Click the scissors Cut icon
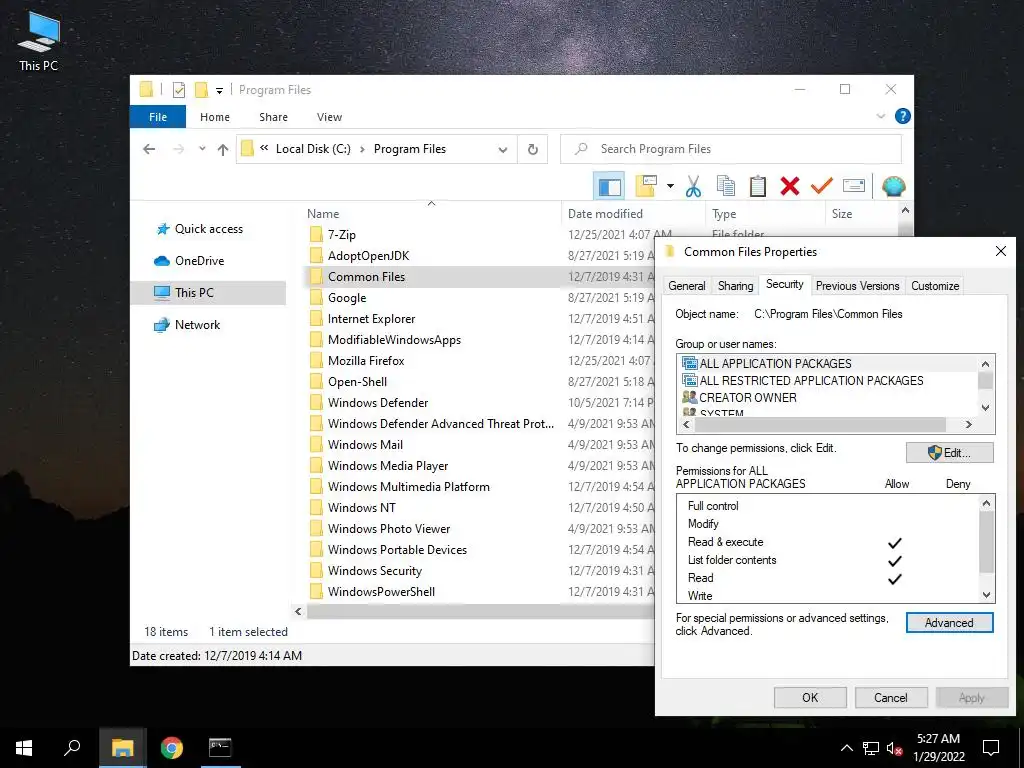This screenshot has width=1024, height=768. [693, 187]
